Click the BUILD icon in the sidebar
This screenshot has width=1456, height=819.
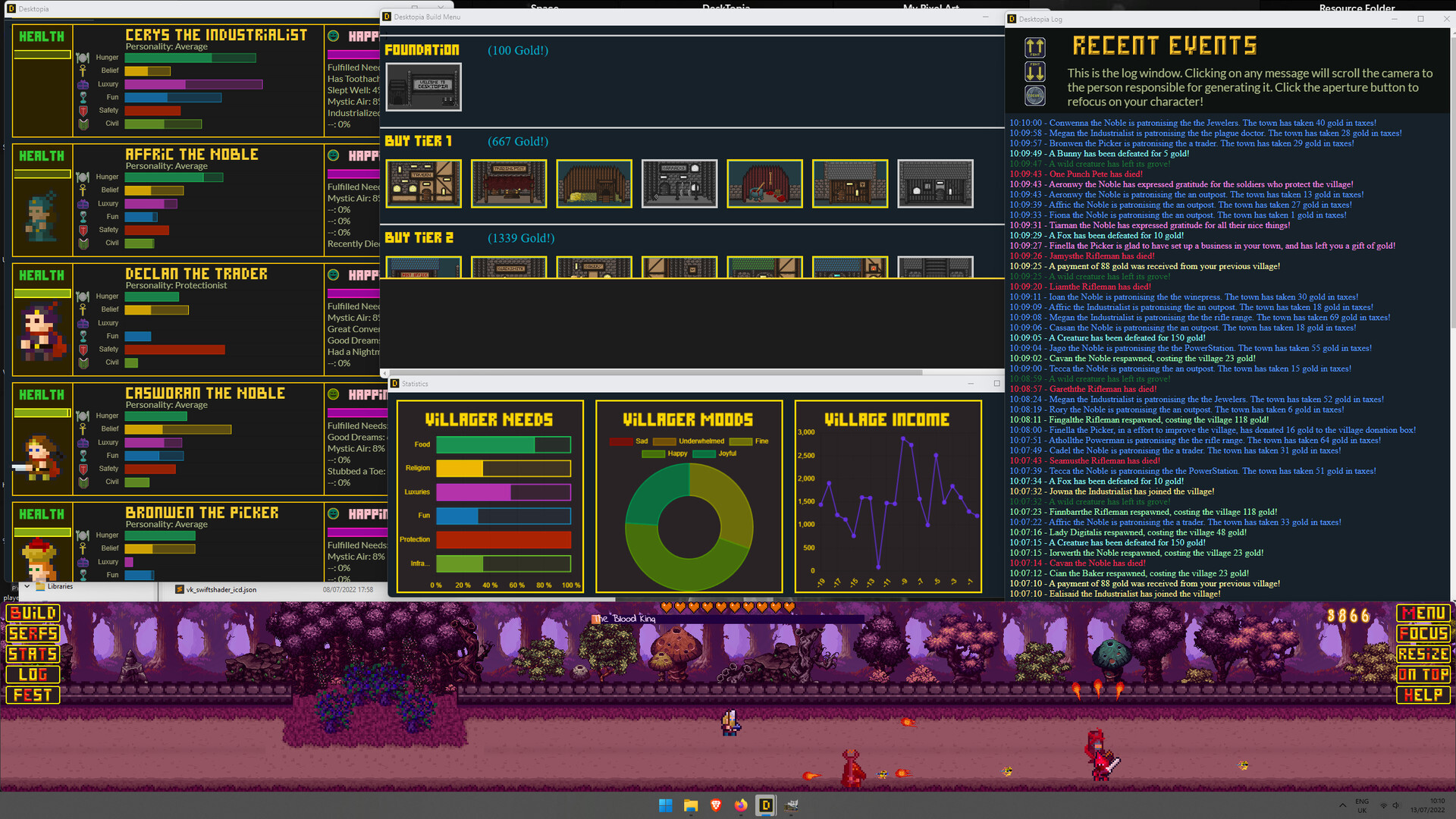coord(33,615)
